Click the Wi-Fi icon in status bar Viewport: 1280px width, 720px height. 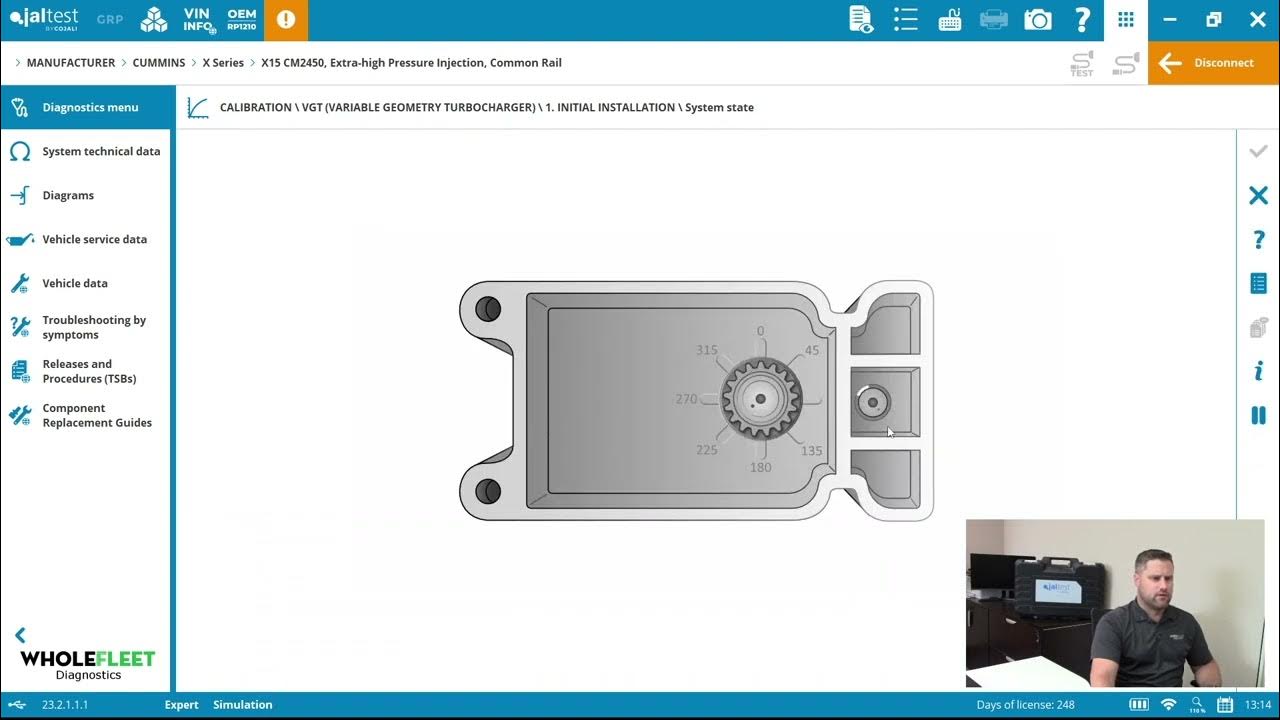(x=1168, y=705)
